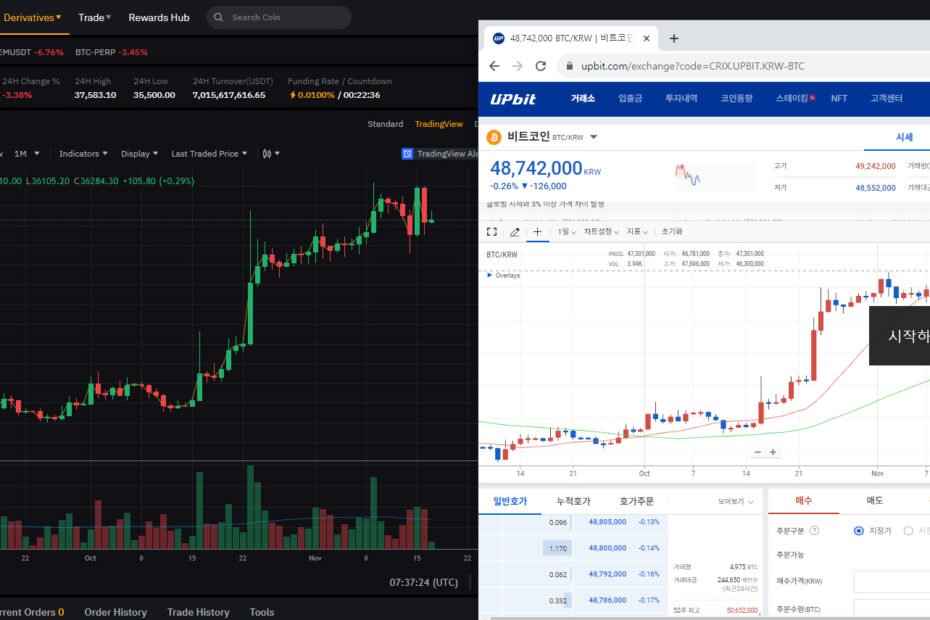
Task: Click the Upbit chart fullscreen icon
Action: [492, 231]
